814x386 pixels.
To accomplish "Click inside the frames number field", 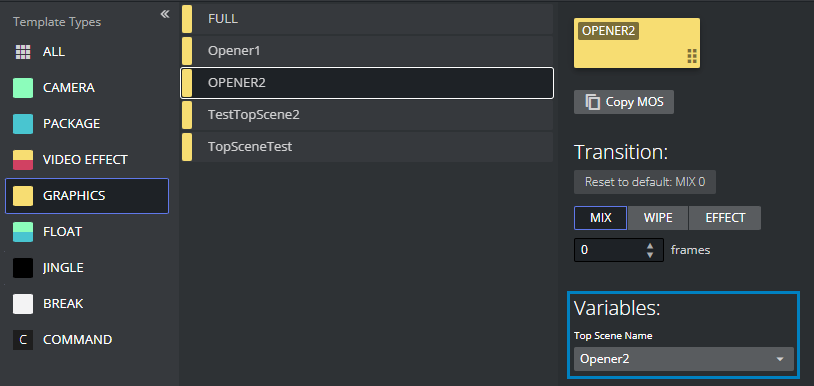I will point(610,250).
